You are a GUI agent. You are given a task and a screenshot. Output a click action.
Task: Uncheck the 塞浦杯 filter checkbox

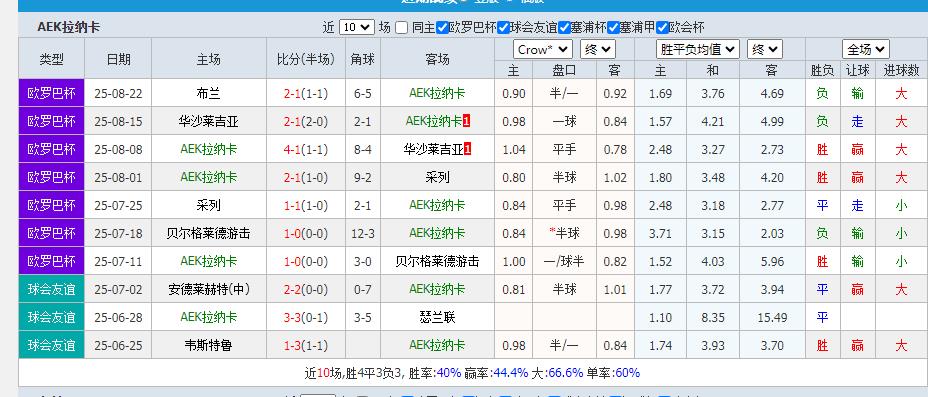coord(564,27)
